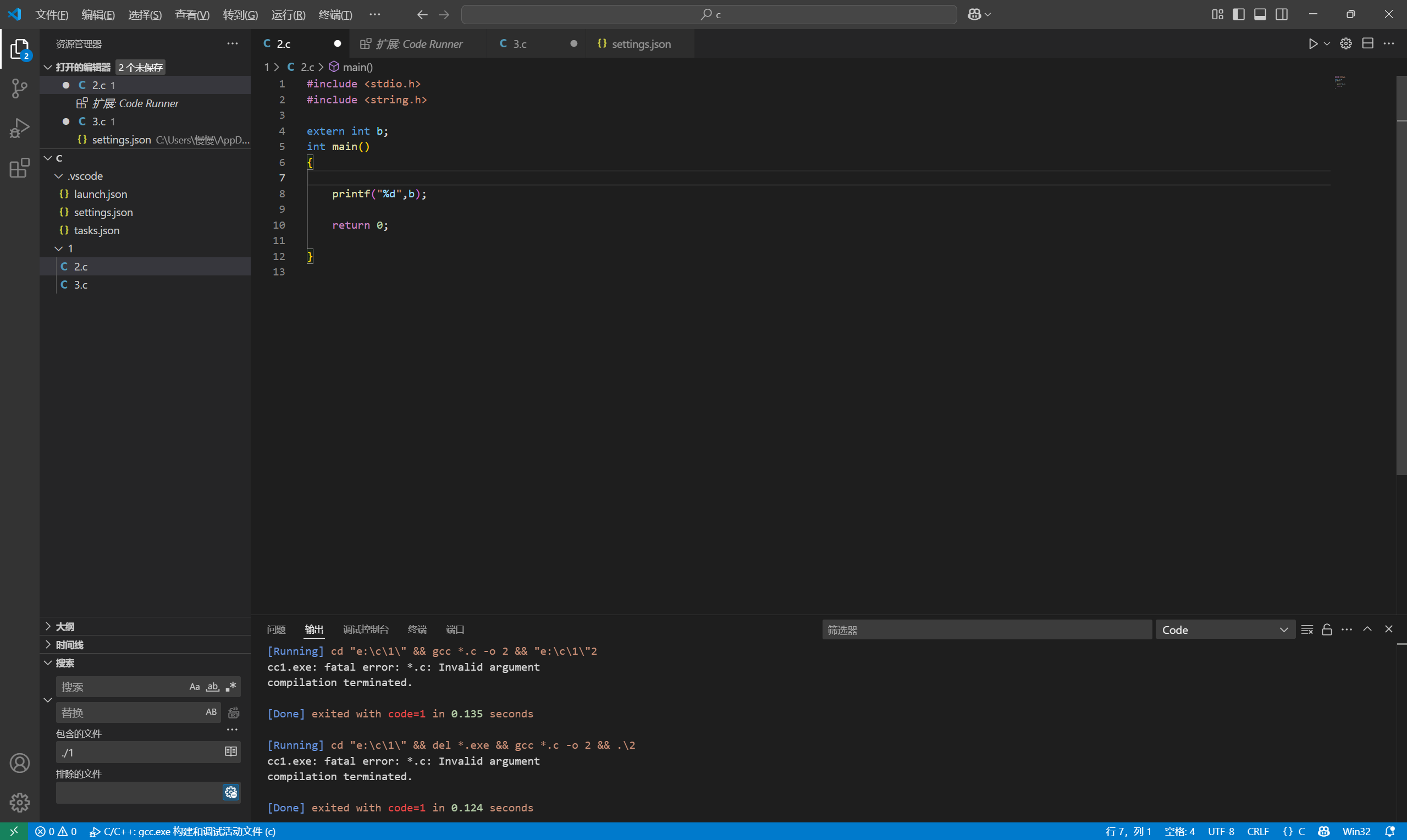Toggle Use Regular Expression in search

(231, 687)
